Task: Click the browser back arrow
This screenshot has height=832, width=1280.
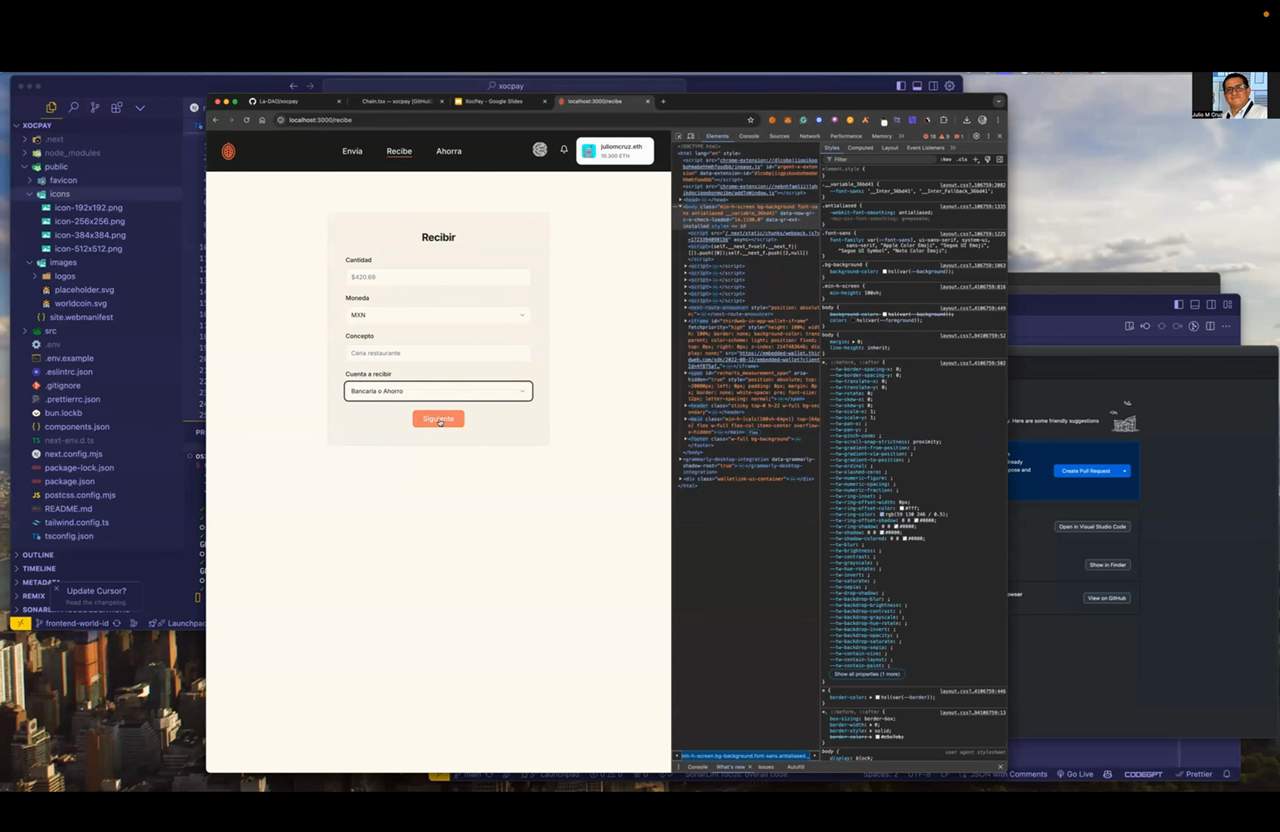Action: pyautogui.click(x=216, y=120)
